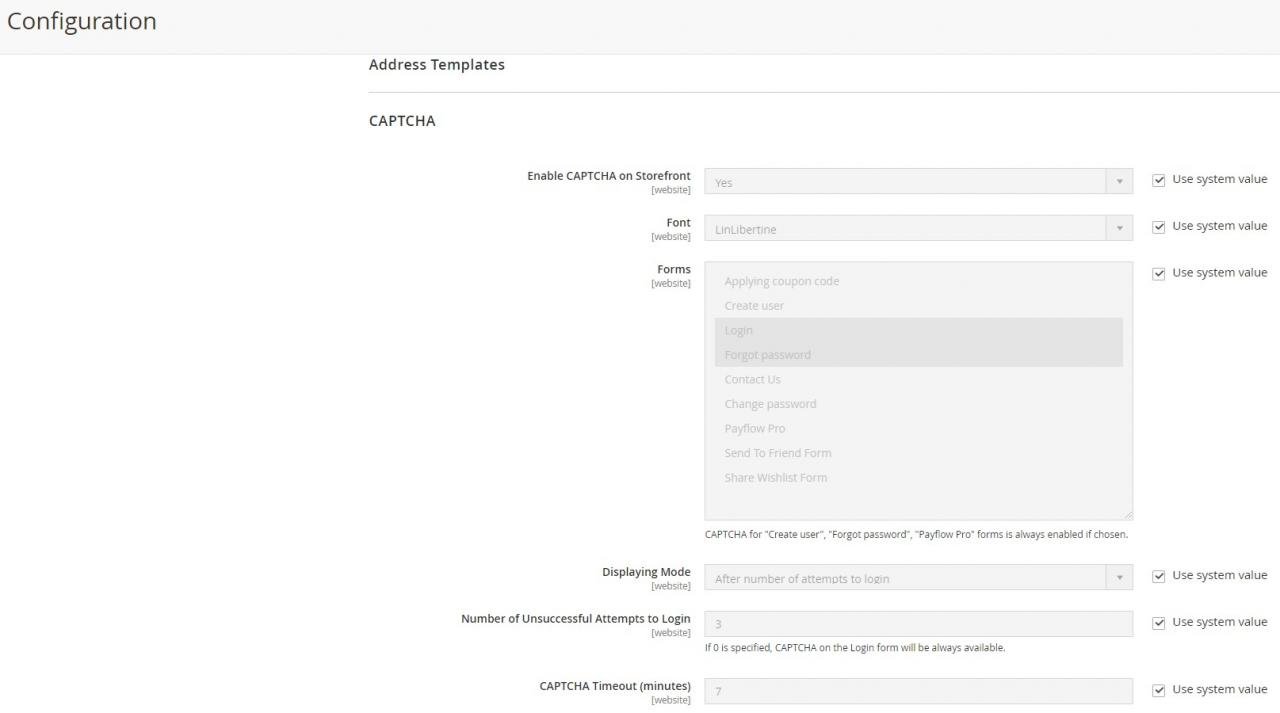Viewport: 1280px width, 713px height.
Task: Collapse the CAPTCHA section header
Action: pos(402,121)
